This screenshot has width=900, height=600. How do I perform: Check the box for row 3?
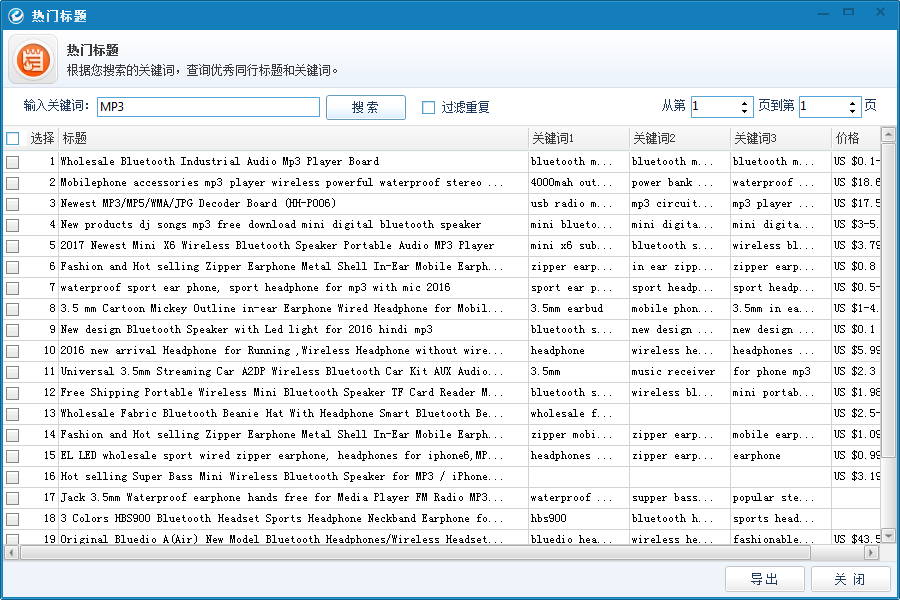point(12,204)
